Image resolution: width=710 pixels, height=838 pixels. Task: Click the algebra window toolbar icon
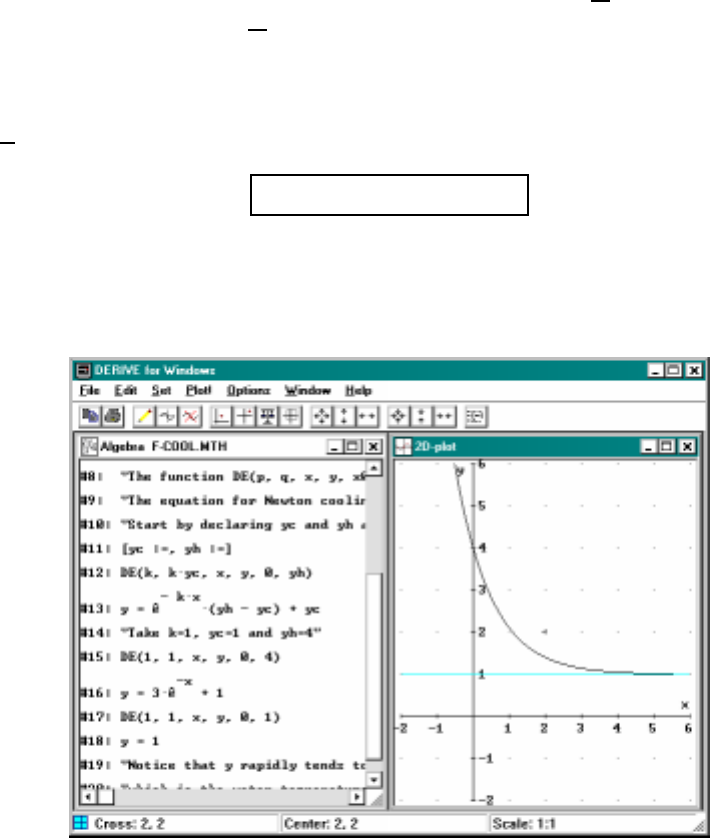pyautogui.click(x=475, y=416)
